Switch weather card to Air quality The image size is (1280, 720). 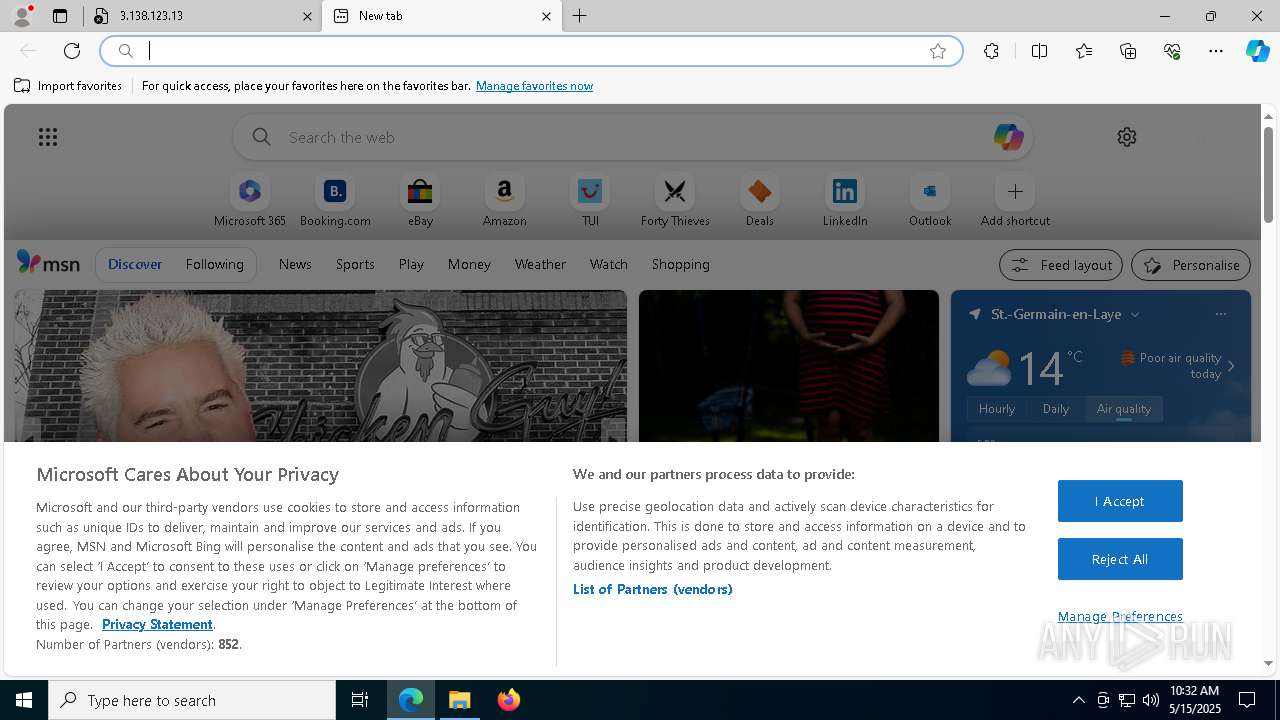click(x=1124, y=408)
